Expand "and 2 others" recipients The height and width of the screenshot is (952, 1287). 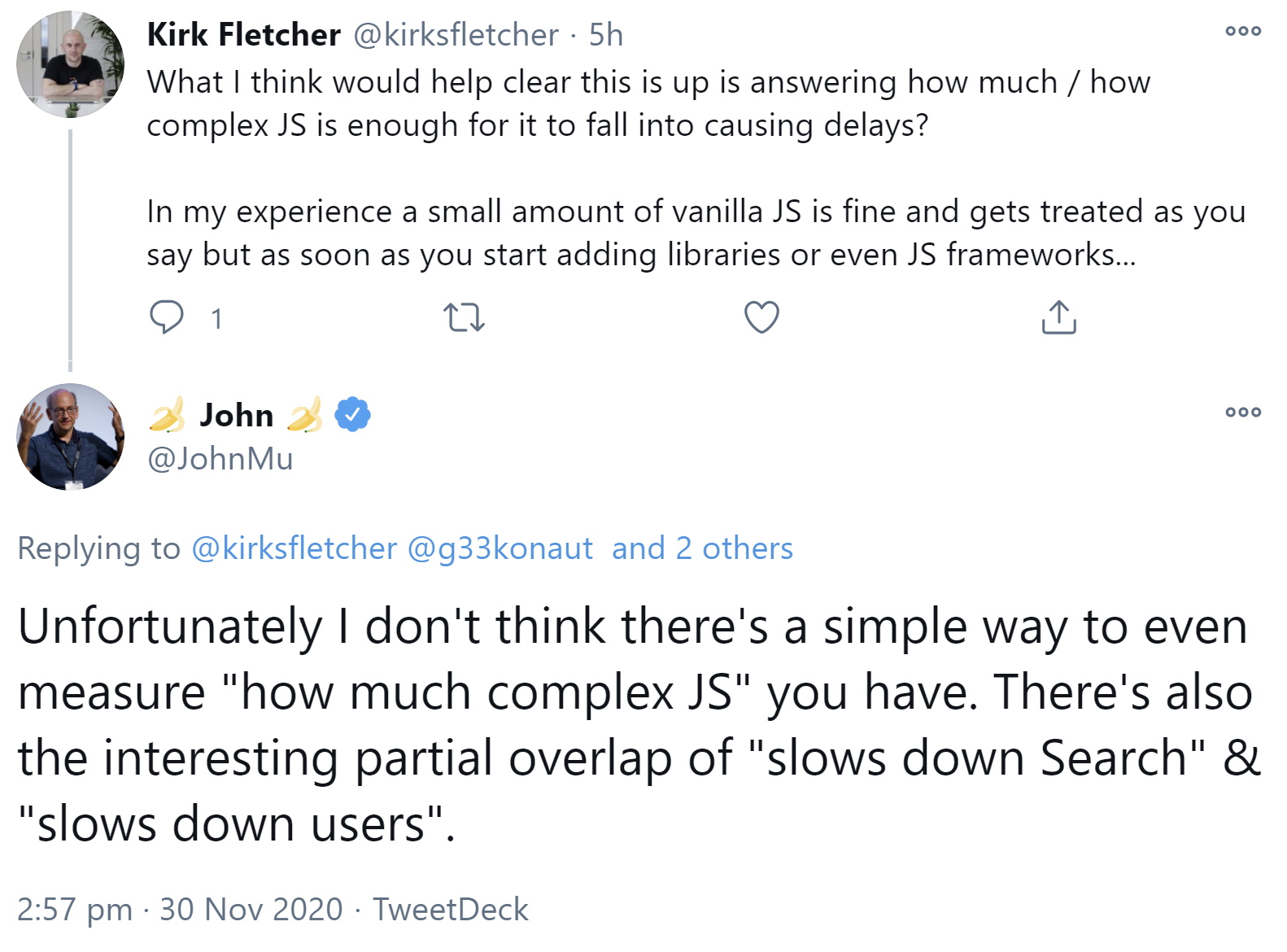702,548
